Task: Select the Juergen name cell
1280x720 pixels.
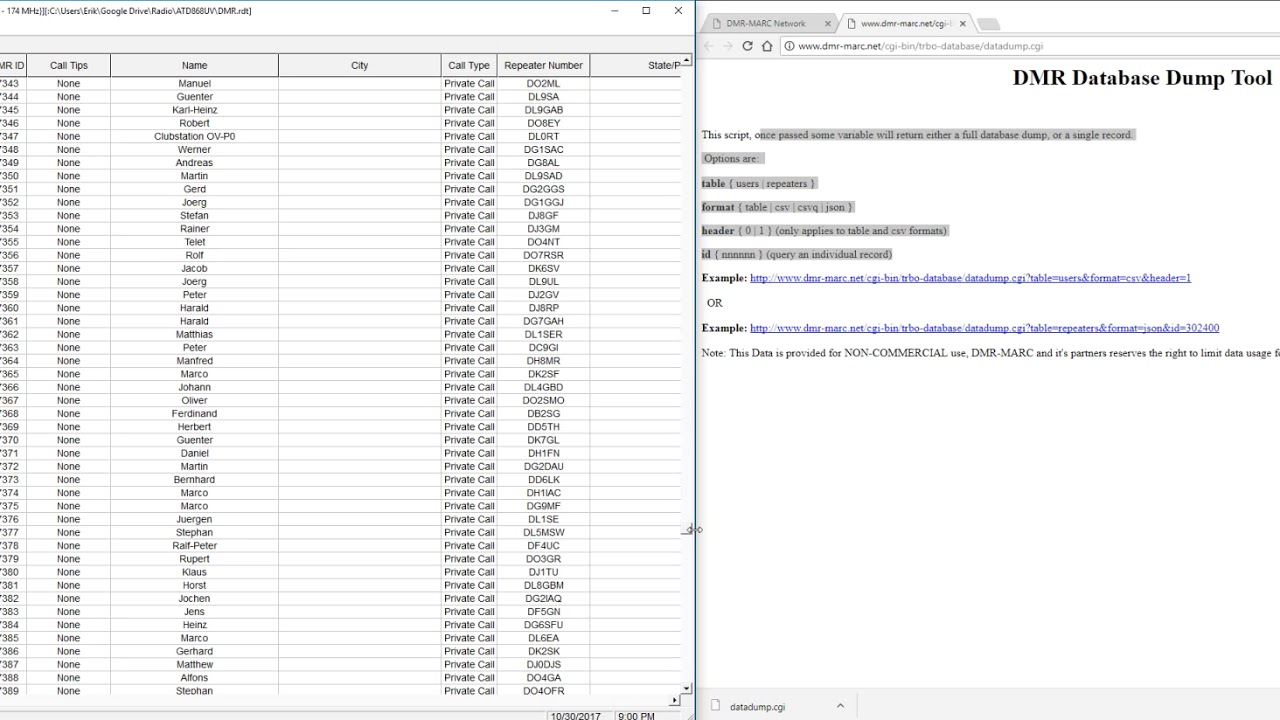Action: click(x=194, y=519)
